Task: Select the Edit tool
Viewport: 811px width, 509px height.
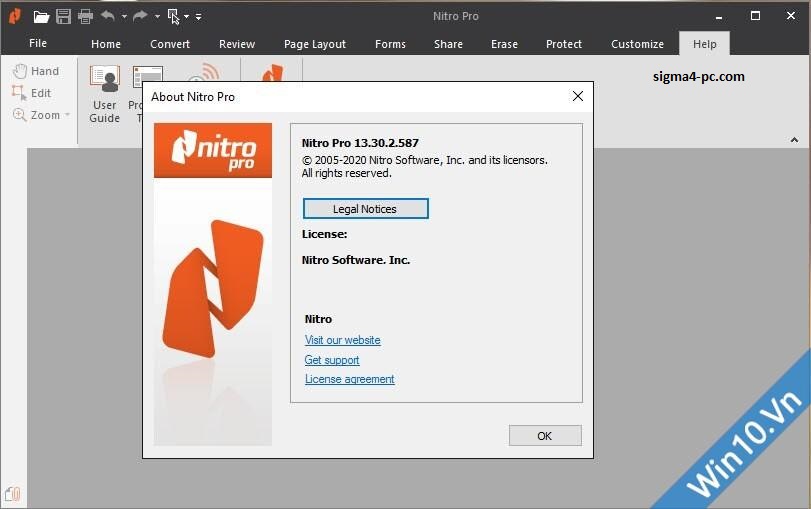Action: coord(31,93)
